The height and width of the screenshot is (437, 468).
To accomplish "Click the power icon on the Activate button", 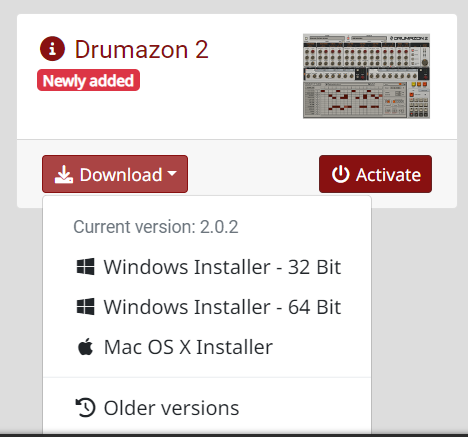I will click(x=341, y=174).
